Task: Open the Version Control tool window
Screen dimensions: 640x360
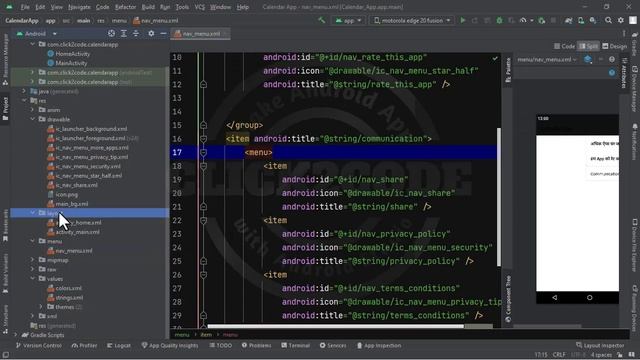Action: click(38, 345)
